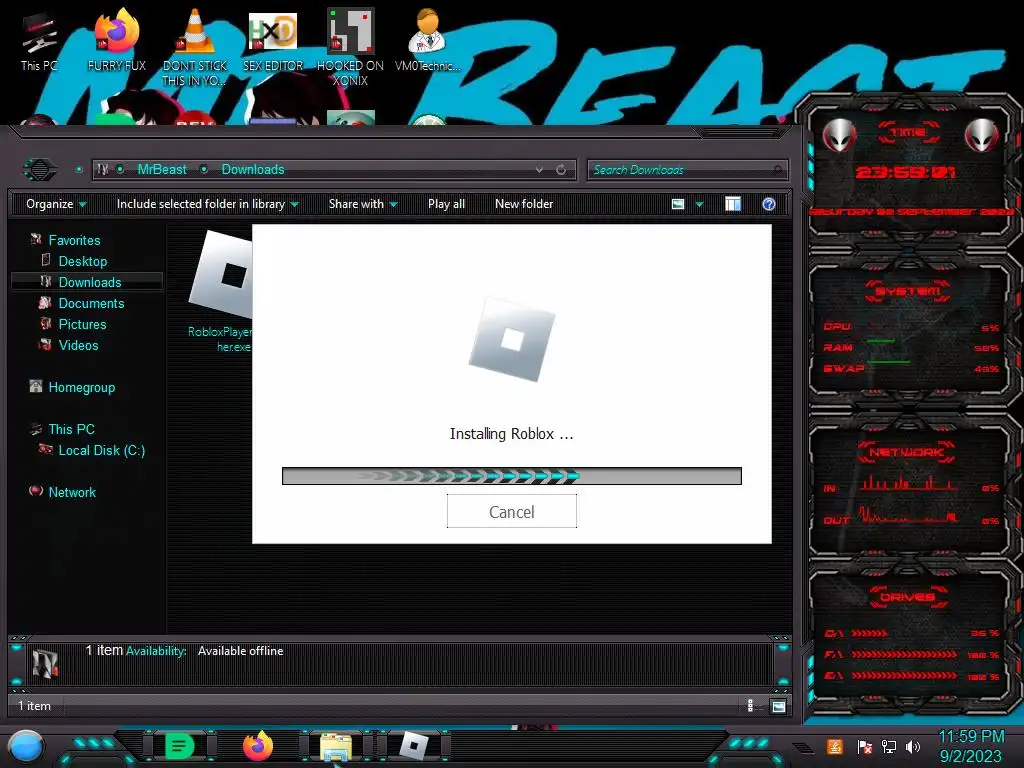Select the RobloxPlayerLauncher.exe file icon
1024x768 pixels.
coord(221,291)
